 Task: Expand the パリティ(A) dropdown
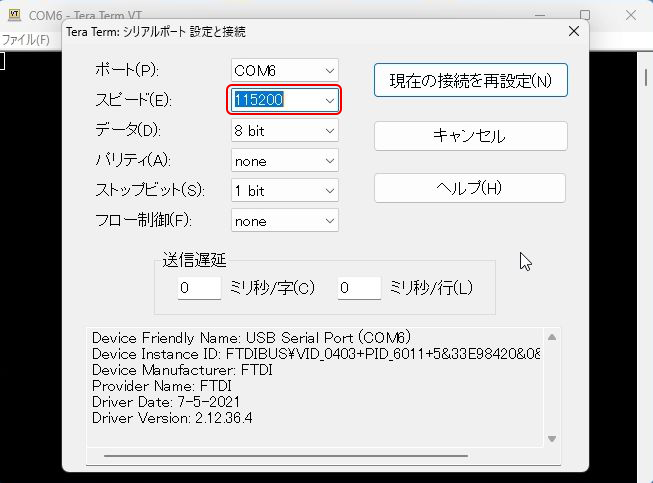285,160
